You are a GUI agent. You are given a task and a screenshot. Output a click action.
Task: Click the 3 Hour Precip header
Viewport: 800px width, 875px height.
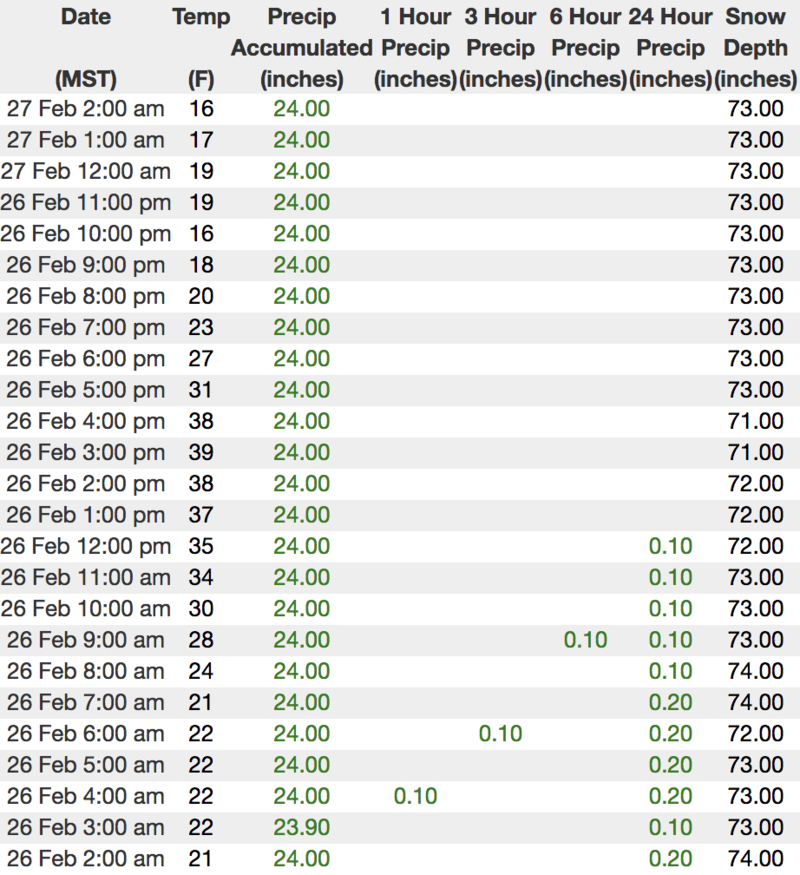coord(501,47)
